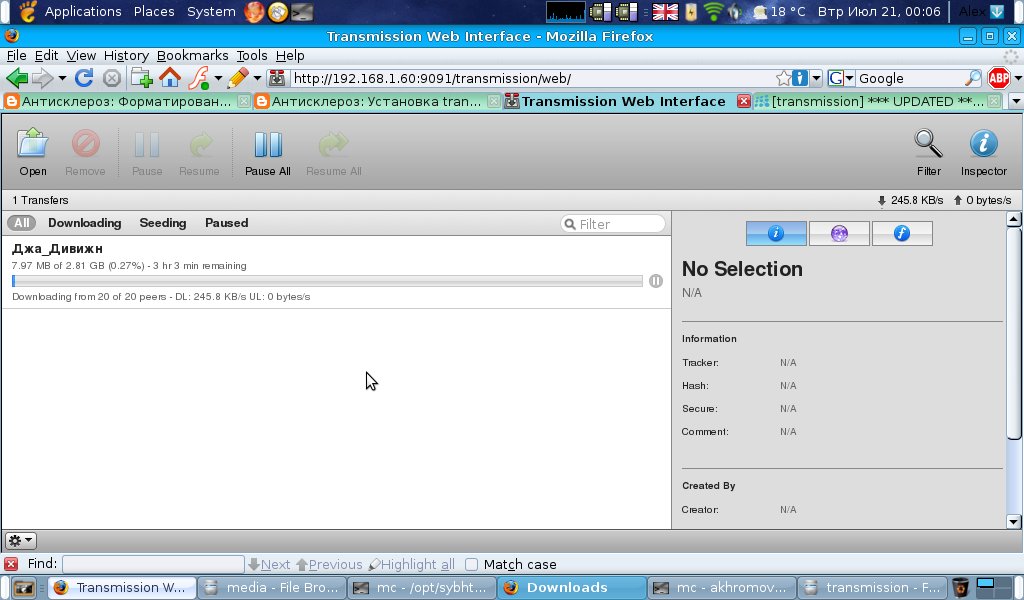Open the gear settings menu at bottom
Screen dimensions: 1024x600
(20, 541)
